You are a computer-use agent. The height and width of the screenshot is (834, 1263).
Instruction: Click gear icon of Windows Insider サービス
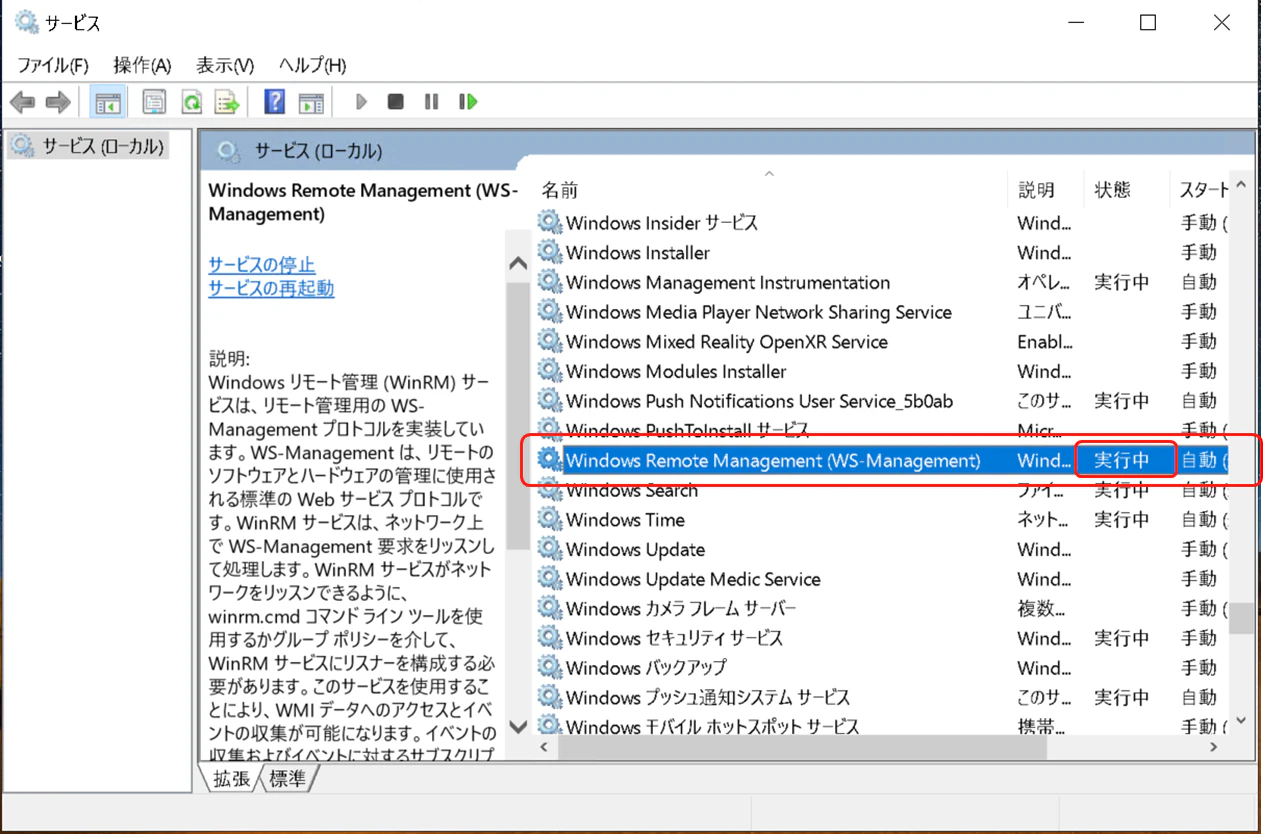[x=550, y=222]
